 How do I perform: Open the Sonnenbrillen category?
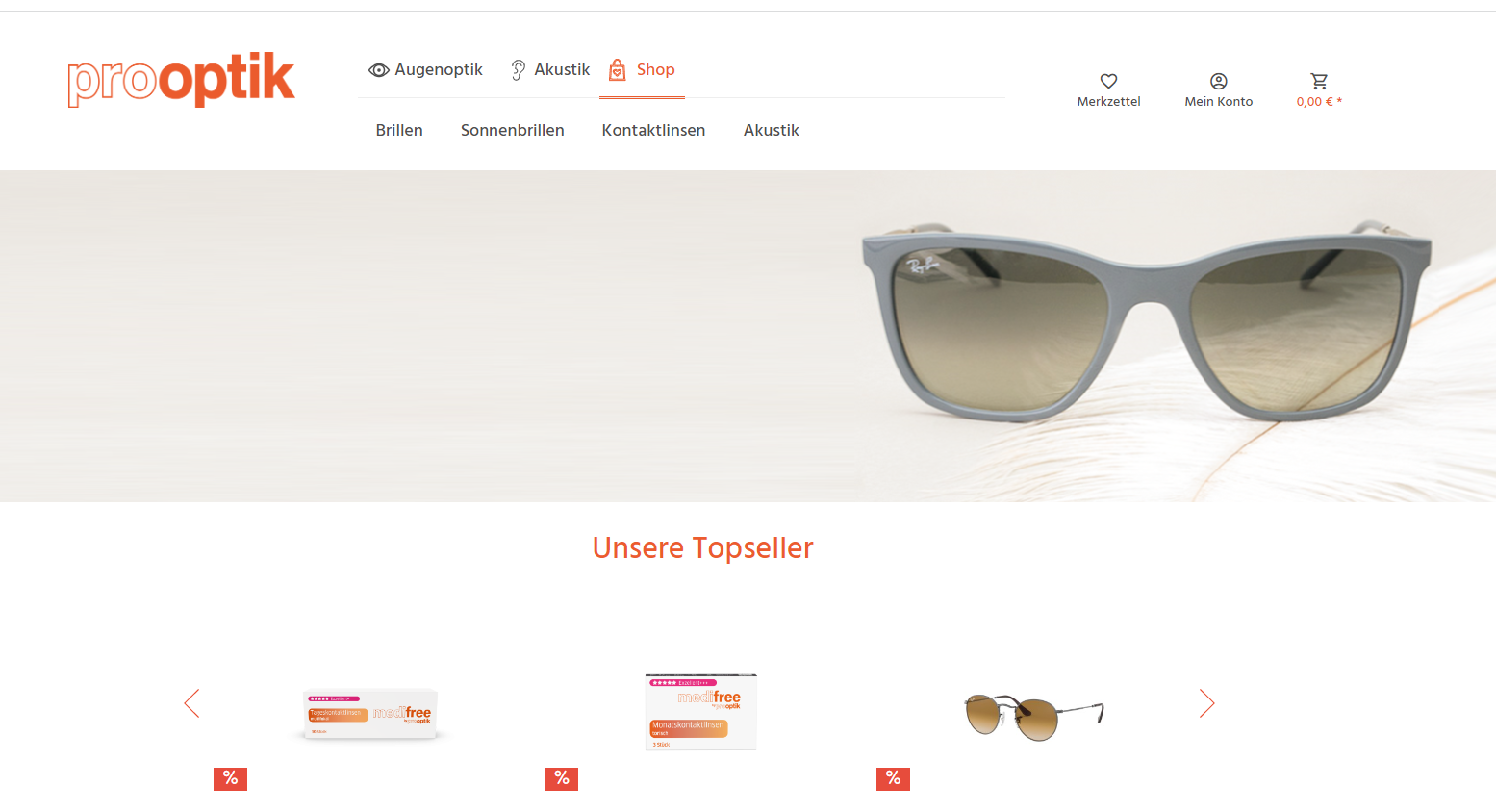point(513,130)
